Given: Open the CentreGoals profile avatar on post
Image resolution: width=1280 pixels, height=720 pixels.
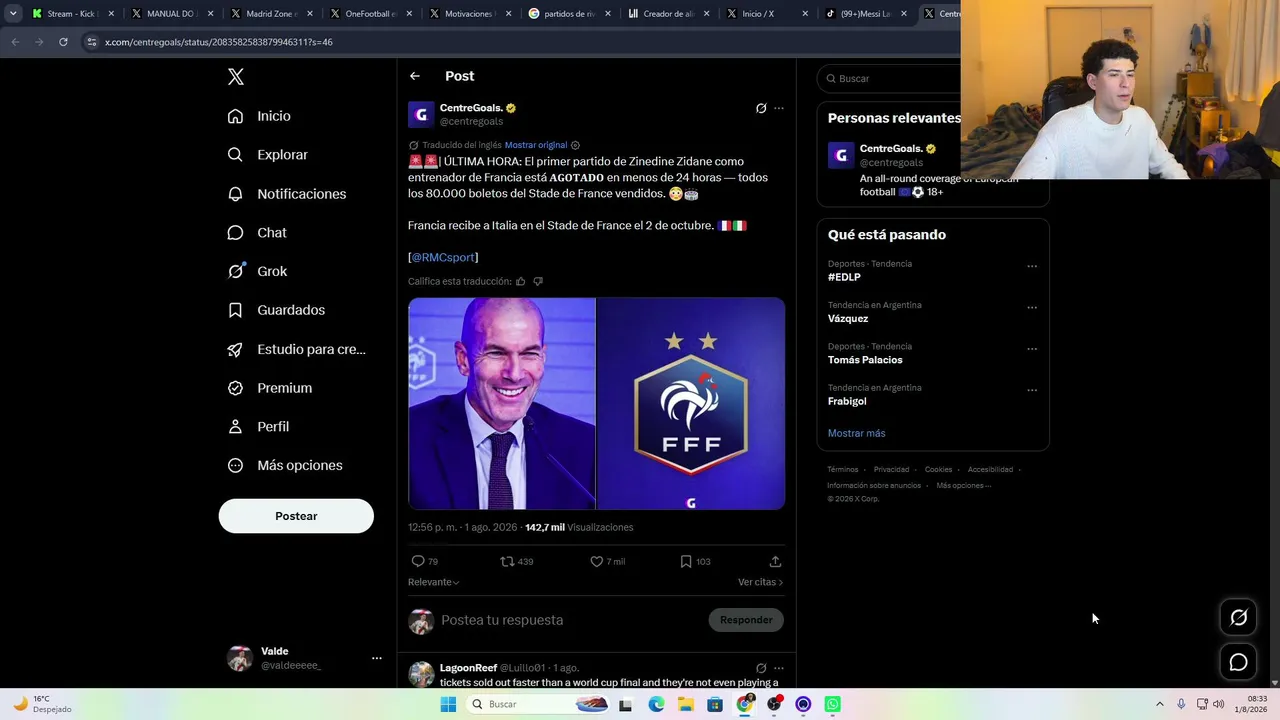Looking at the screenshot, I should [x=421, y=114].
